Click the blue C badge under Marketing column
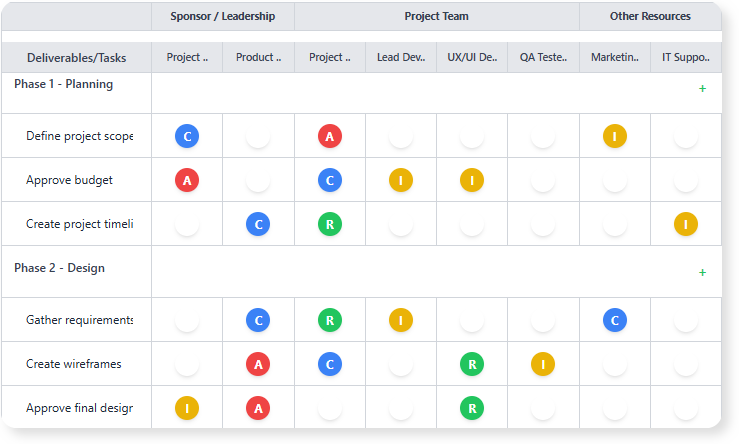 [x=615, y=320]
